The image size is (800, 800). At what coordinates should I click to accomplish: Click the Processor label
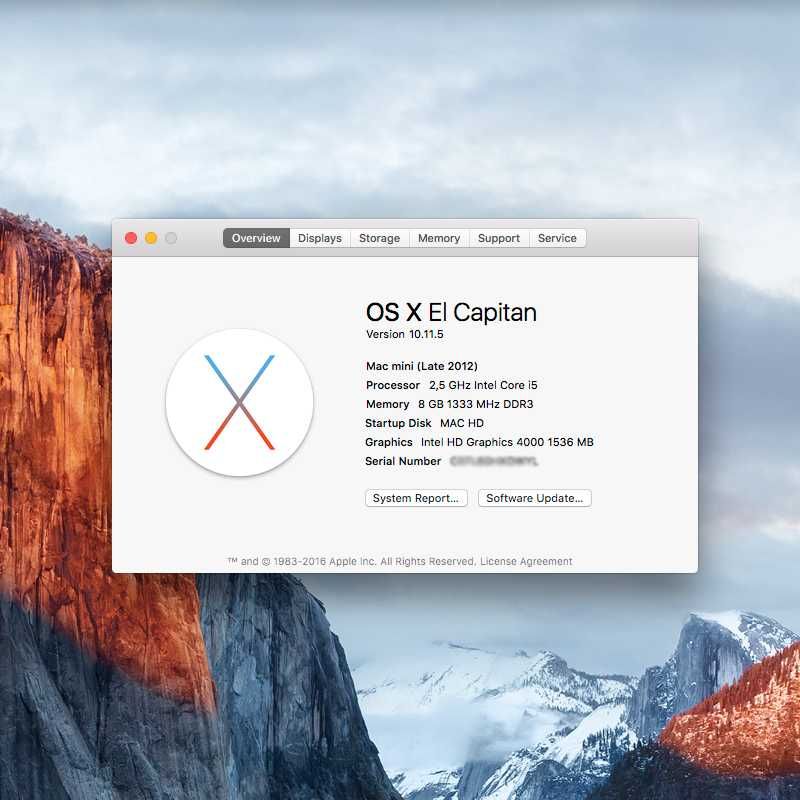[x=393, y=385]
